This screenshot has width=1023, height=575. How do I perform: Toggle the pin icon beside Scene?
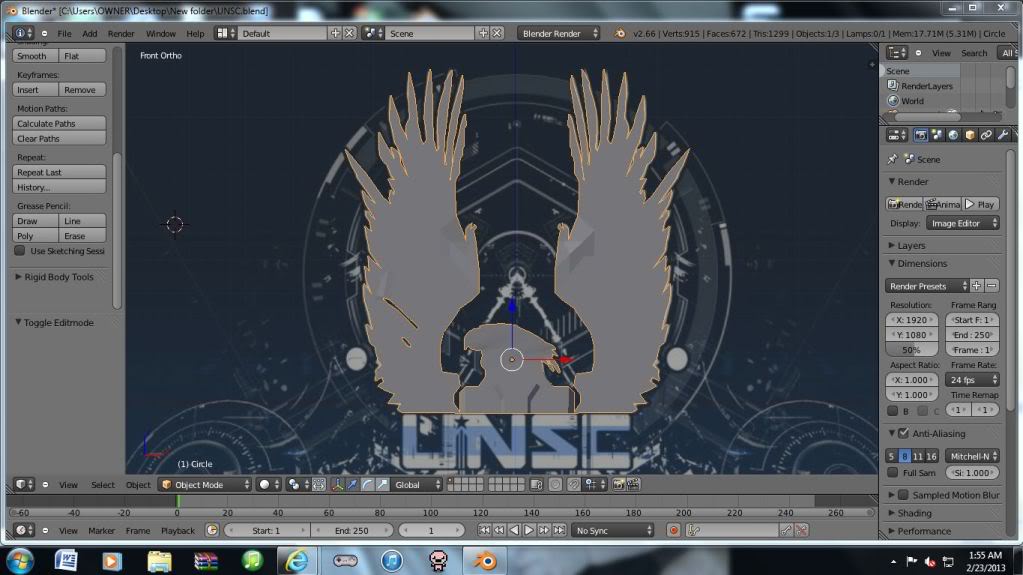pos(893,159)
